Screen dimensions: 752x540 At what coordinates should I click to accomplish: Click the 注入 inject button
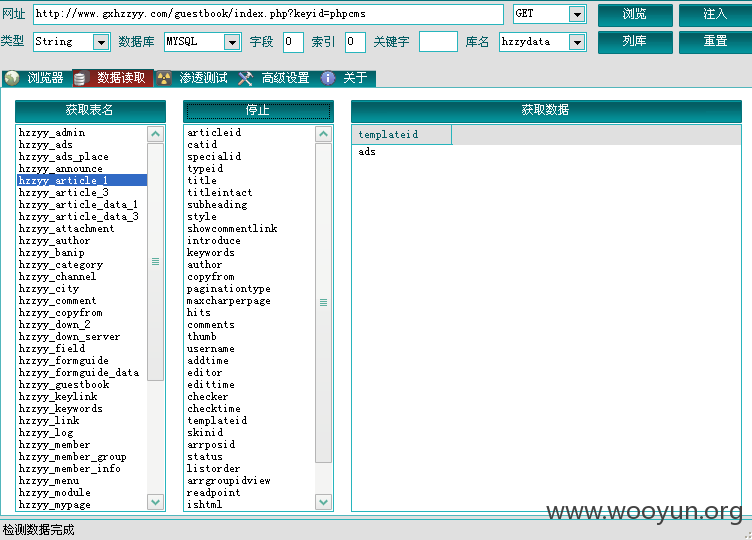pos(716,14)
